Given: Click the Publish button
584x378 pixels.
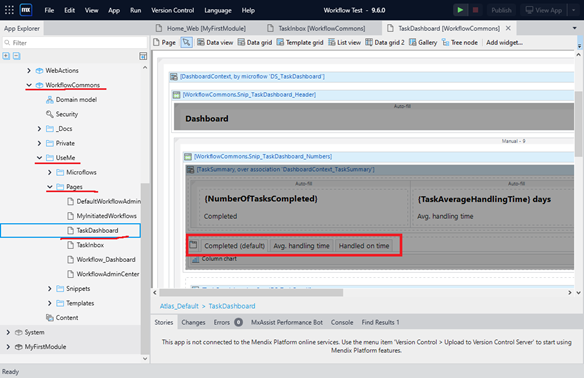Looking at the screenshot, I should (501, 10).
